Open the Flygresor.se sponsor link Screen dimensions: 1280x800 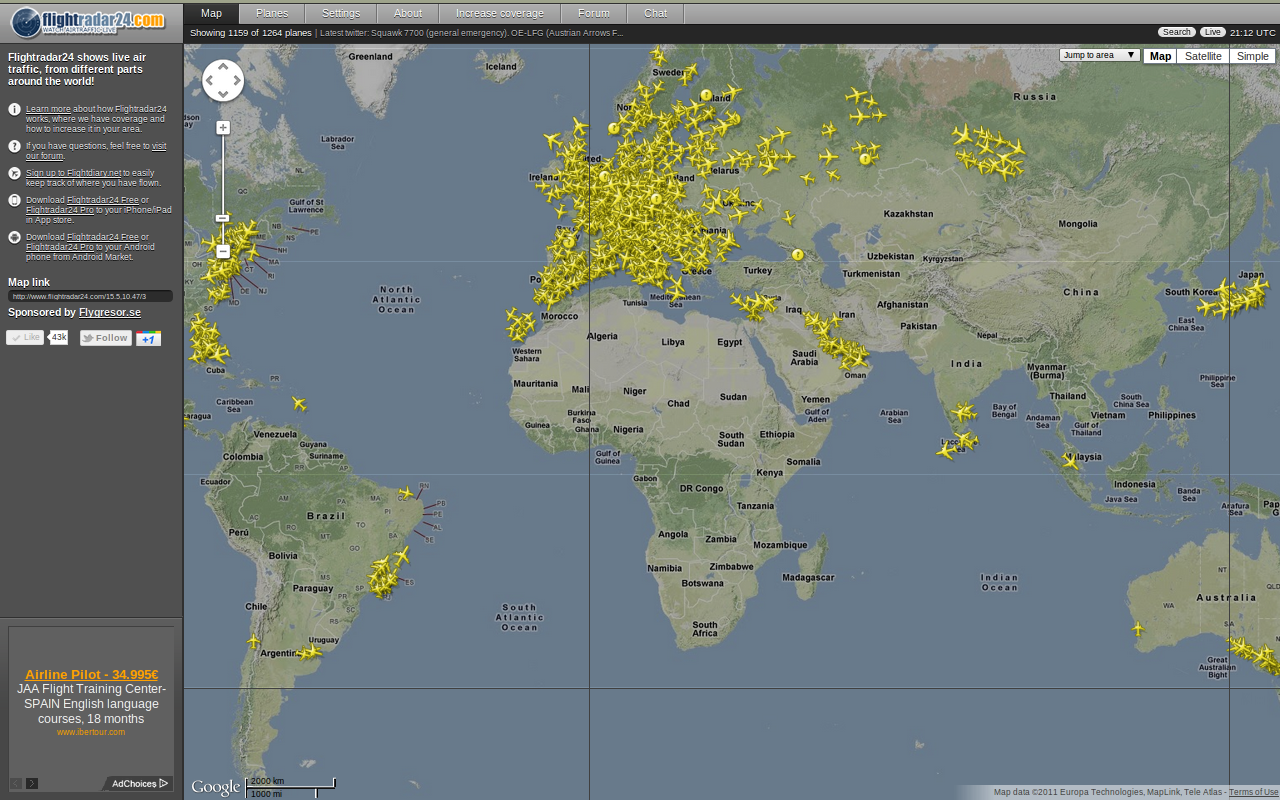coord(110,312)
